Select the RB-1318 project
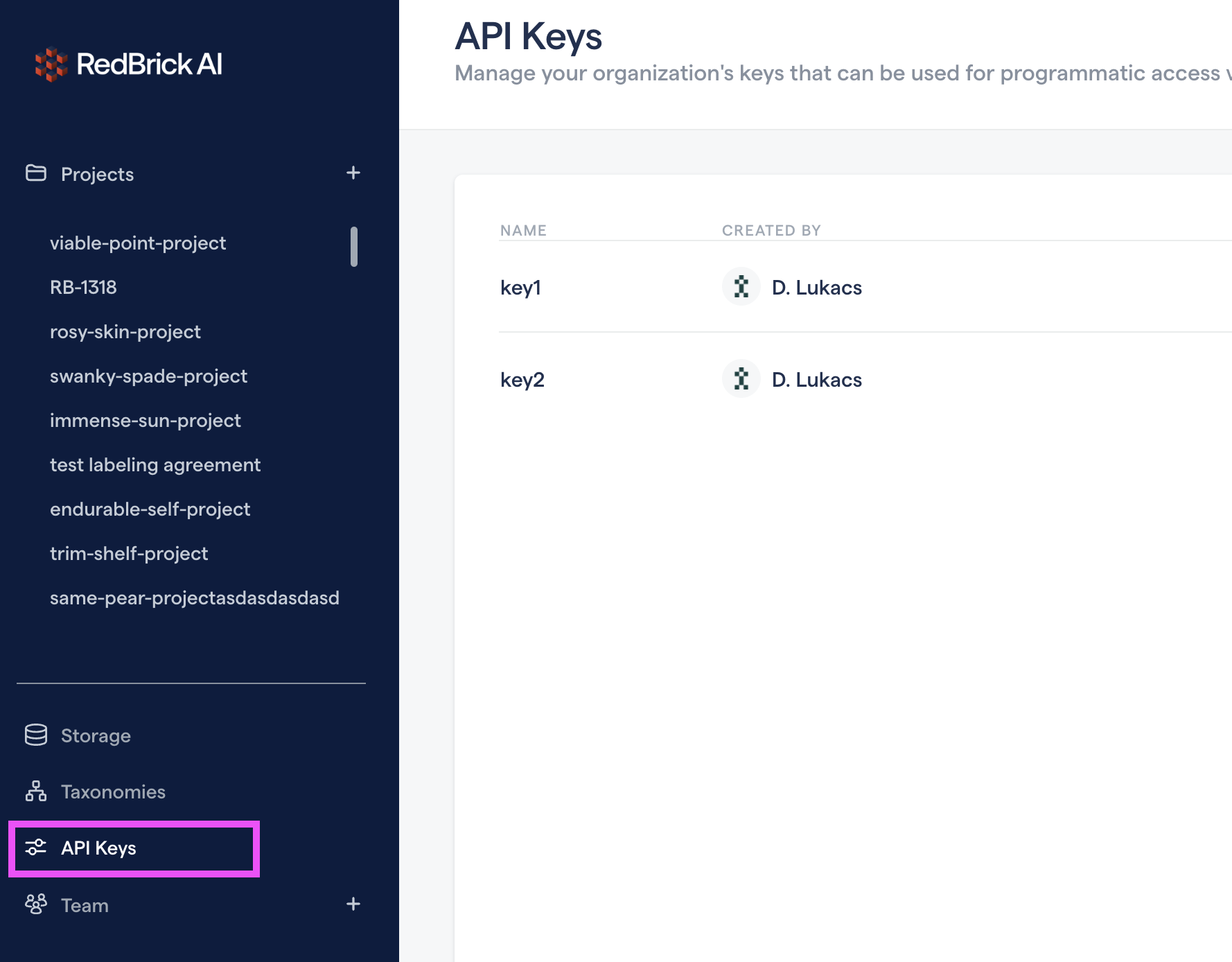Image resolution: width=1232 pixels, height=962 pixels. (83, 288)
